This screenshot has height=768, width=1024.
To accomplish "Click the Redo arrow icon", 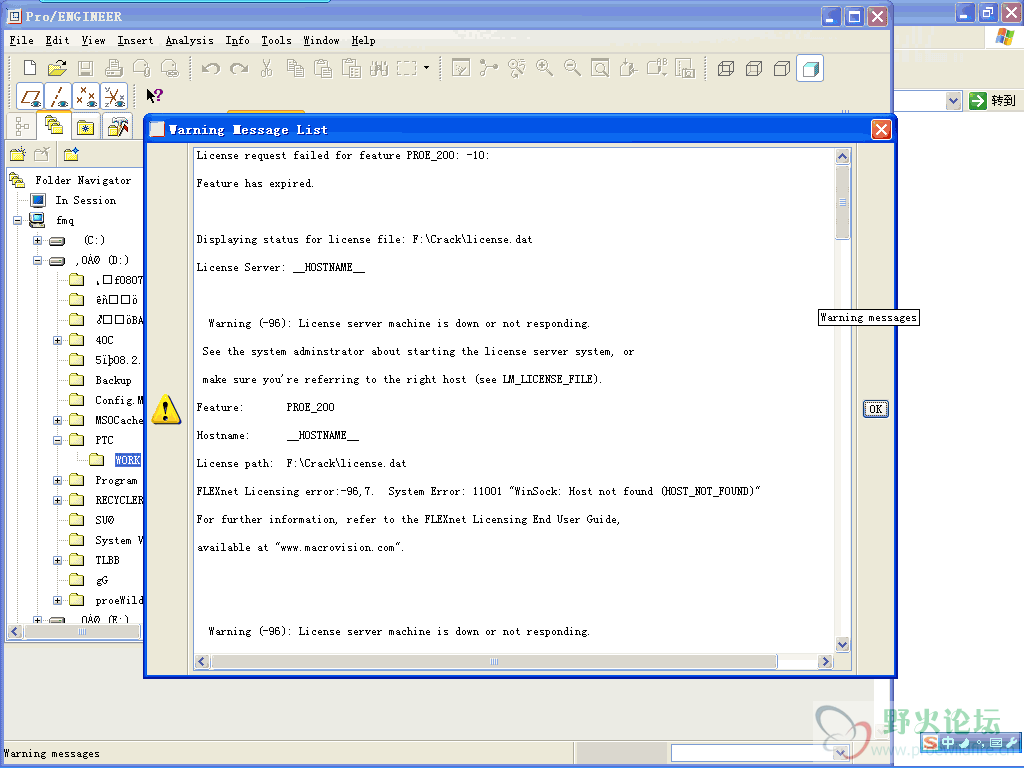I will coord(239,68).
